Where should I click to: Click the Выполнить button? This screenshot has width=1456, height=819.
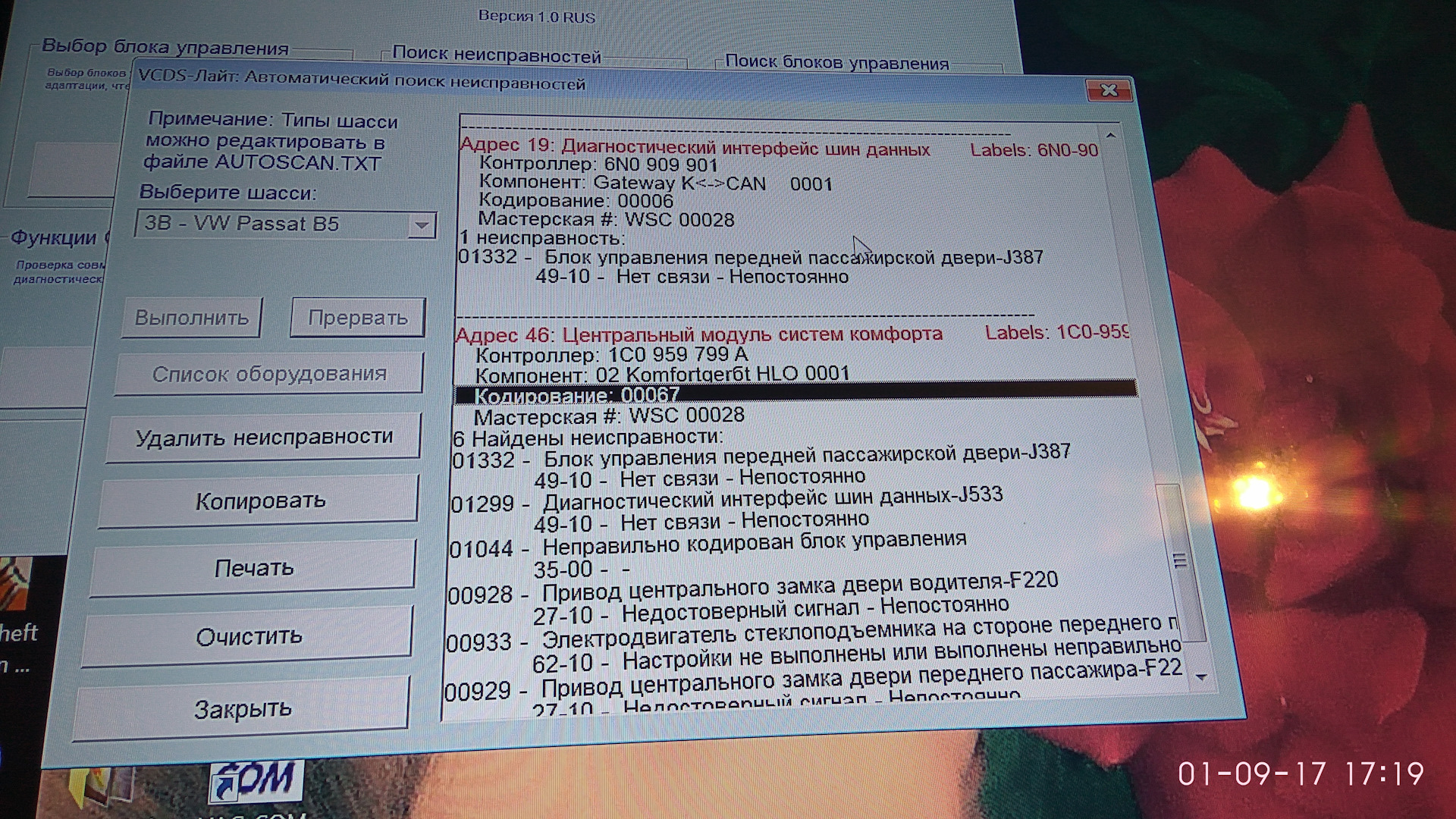tap(192, 318)
